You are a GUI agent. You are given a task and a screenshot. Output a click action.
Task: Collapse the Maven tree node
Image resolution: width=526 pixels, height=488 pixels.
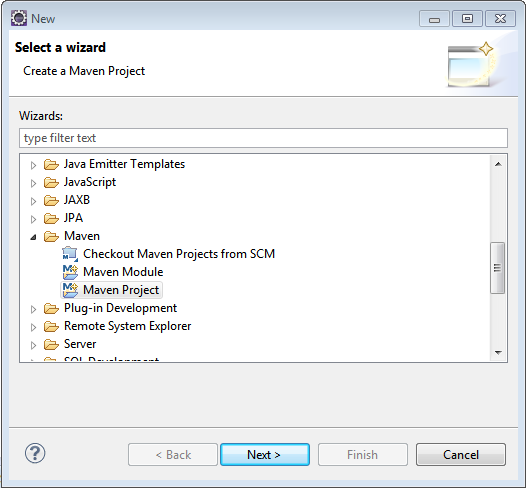click(x=33, y=237)
